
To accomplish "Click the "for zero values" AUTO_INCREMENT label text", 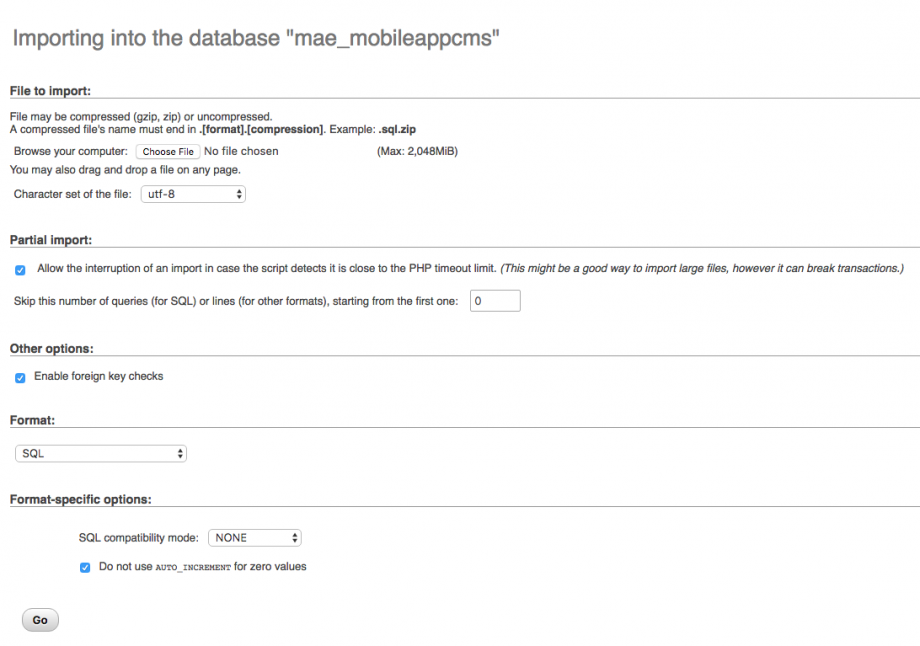I will click(x=270, y=567).
